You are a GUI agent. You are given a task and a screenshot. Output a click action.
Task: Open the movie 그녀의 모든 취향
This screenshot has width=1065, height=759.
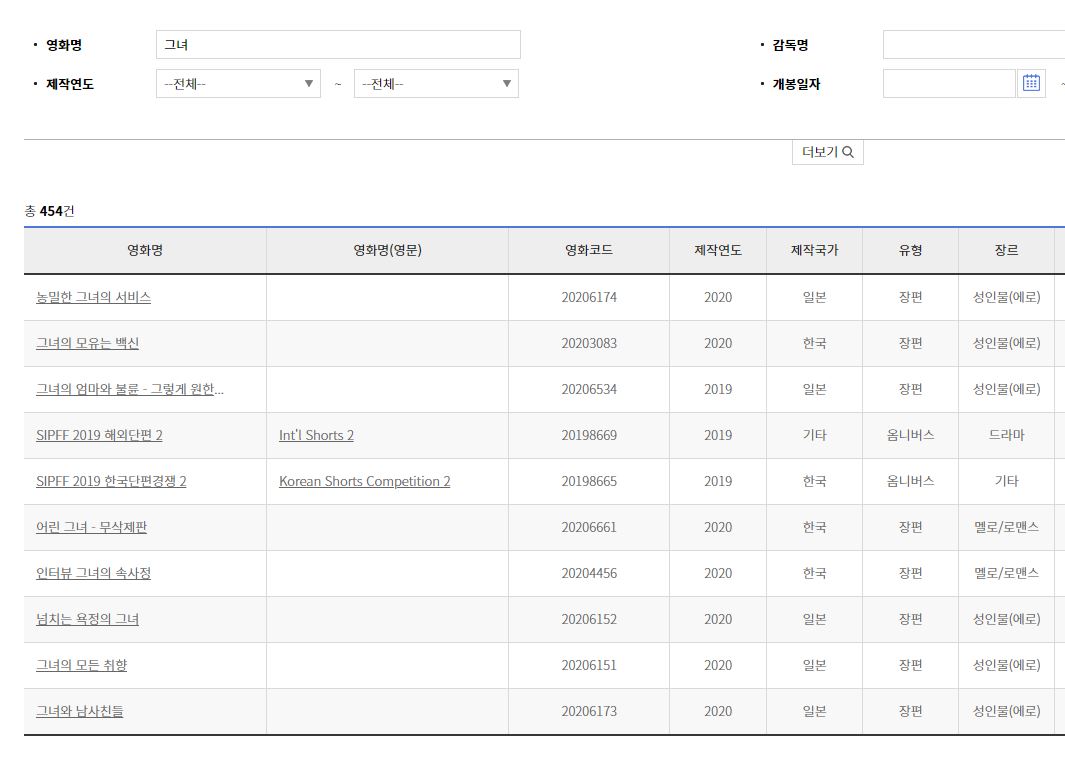(81, 666)
